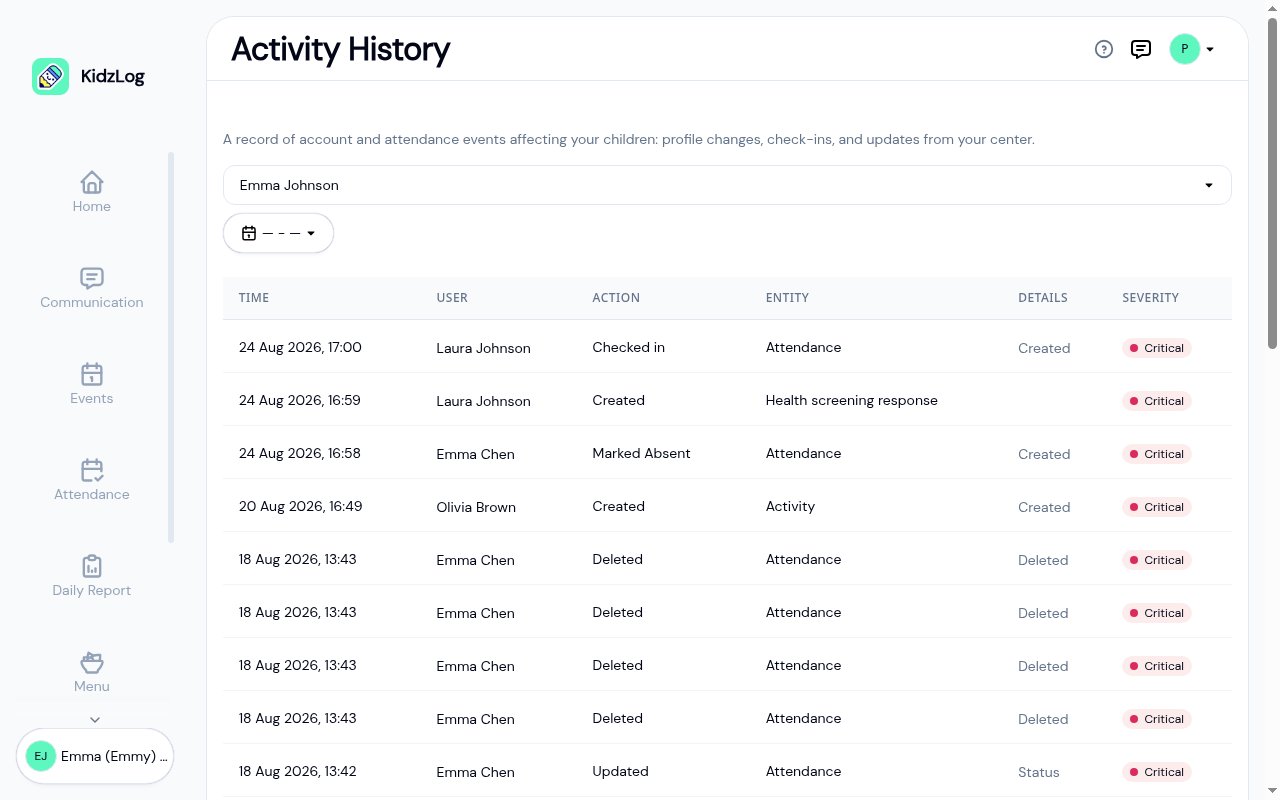Click 'Laura Johnson' in the Checked in row

(483, 349)
